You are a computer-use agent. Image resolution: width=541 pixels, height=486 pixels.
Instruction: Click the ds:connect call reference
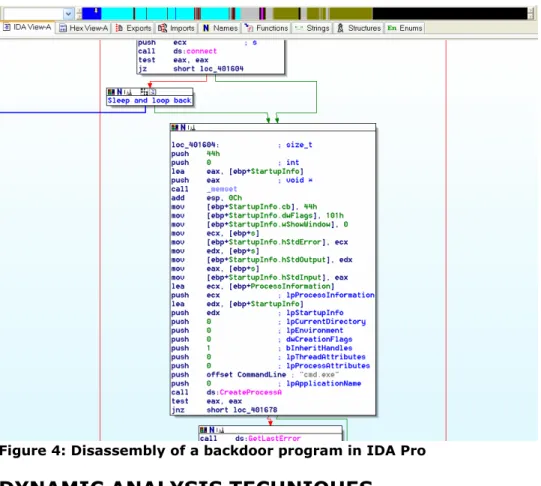pyautogui.click(x=195, y=51)
